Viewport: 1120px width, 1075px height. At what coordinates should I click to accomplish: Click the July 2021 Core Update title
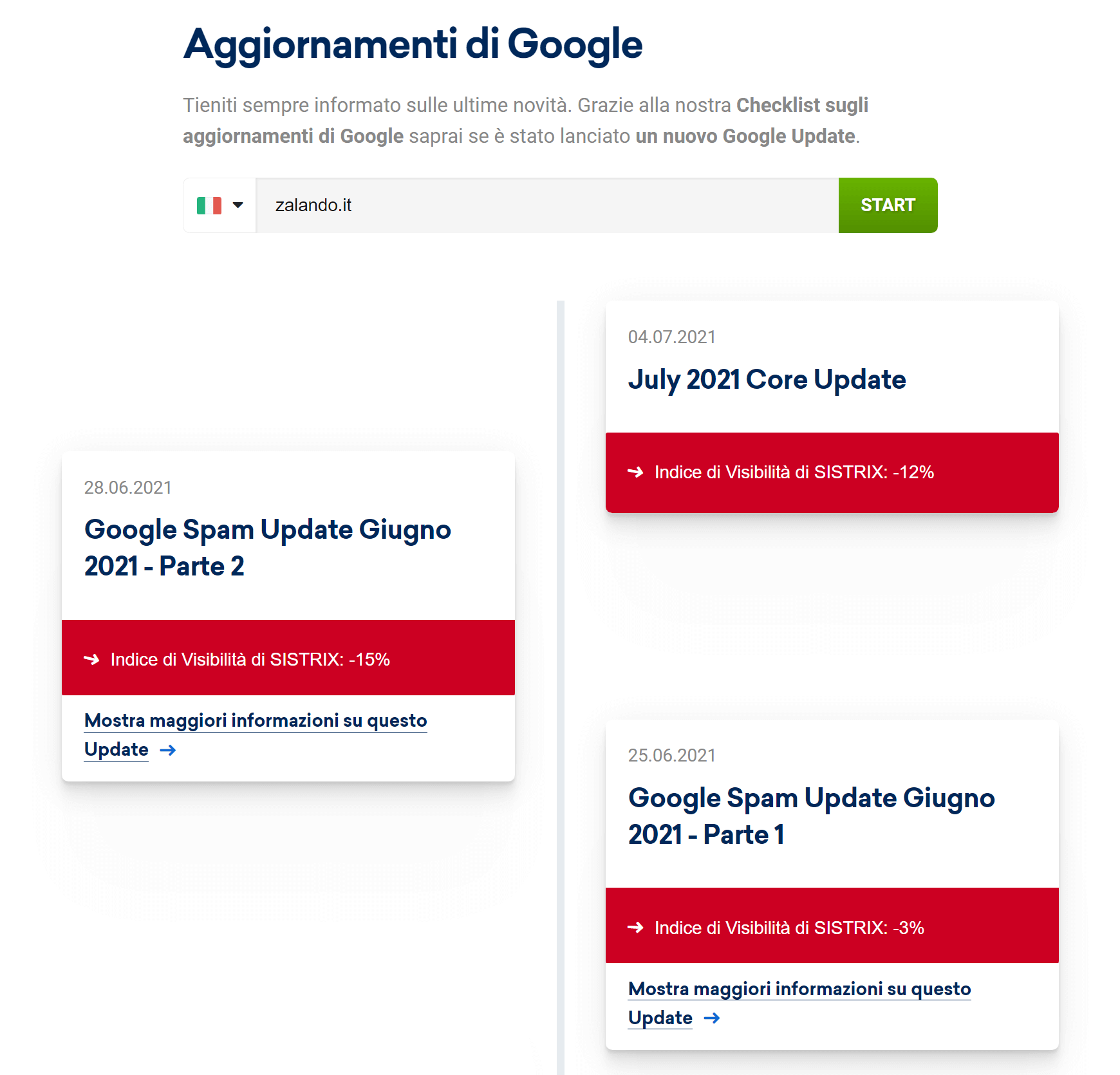[x=767, y=380]
